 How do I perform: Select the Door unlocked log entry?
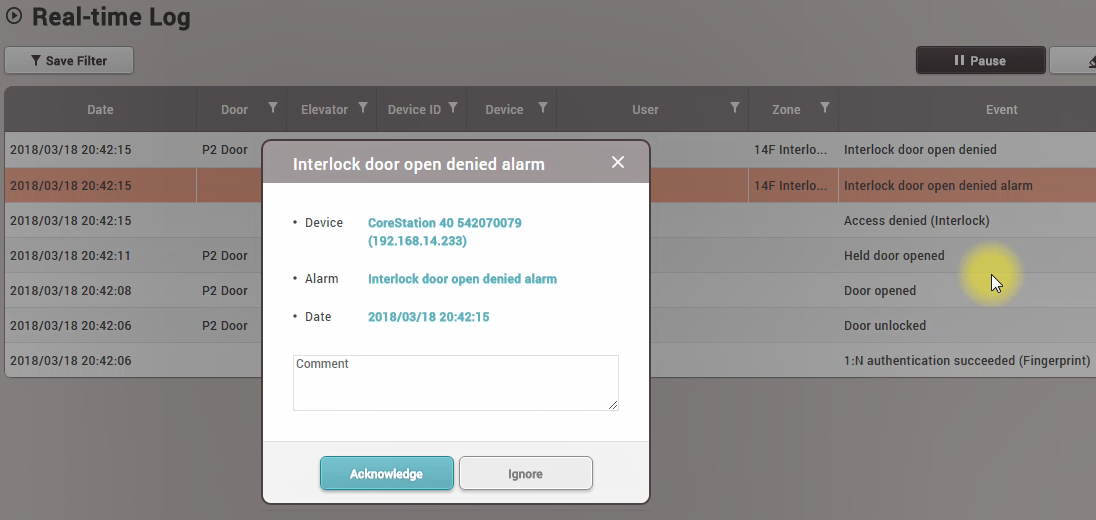click(x=884, y=325)
